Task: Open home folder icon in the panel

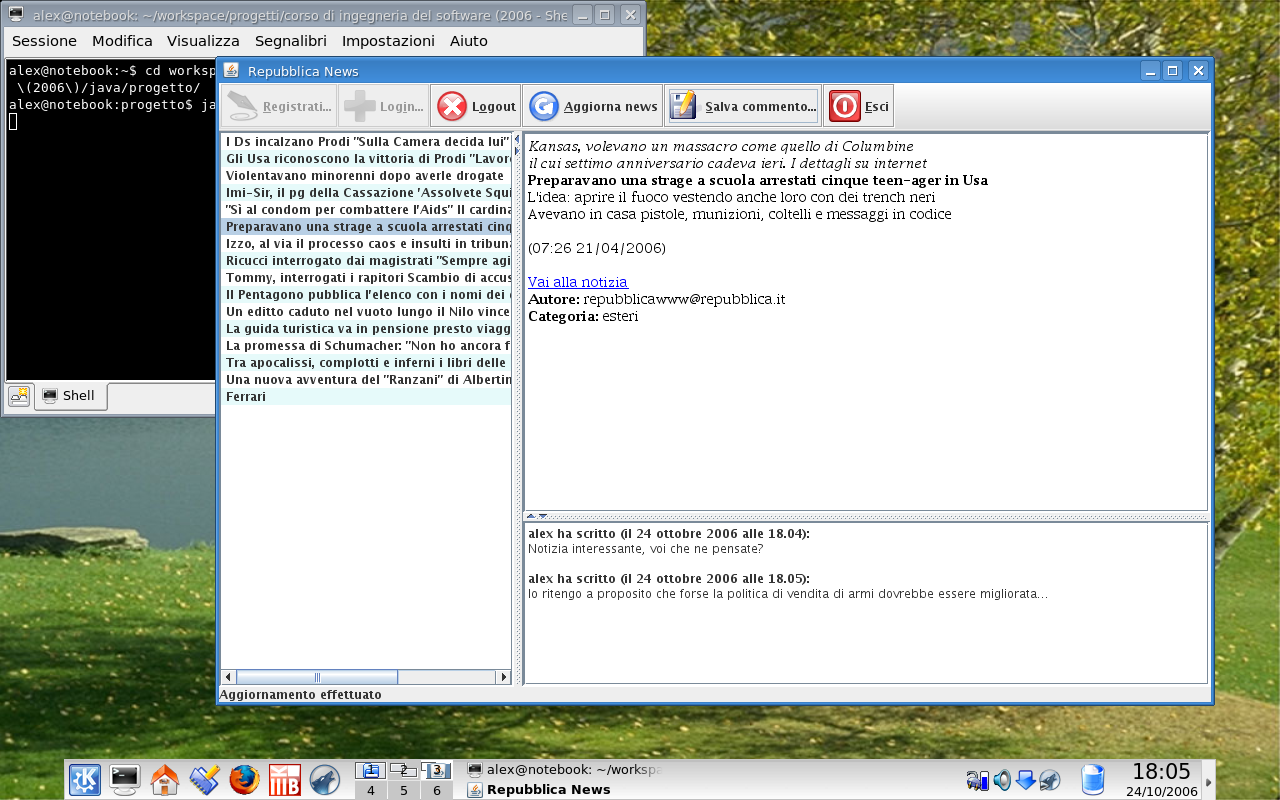Action: (x=164, y=779)
